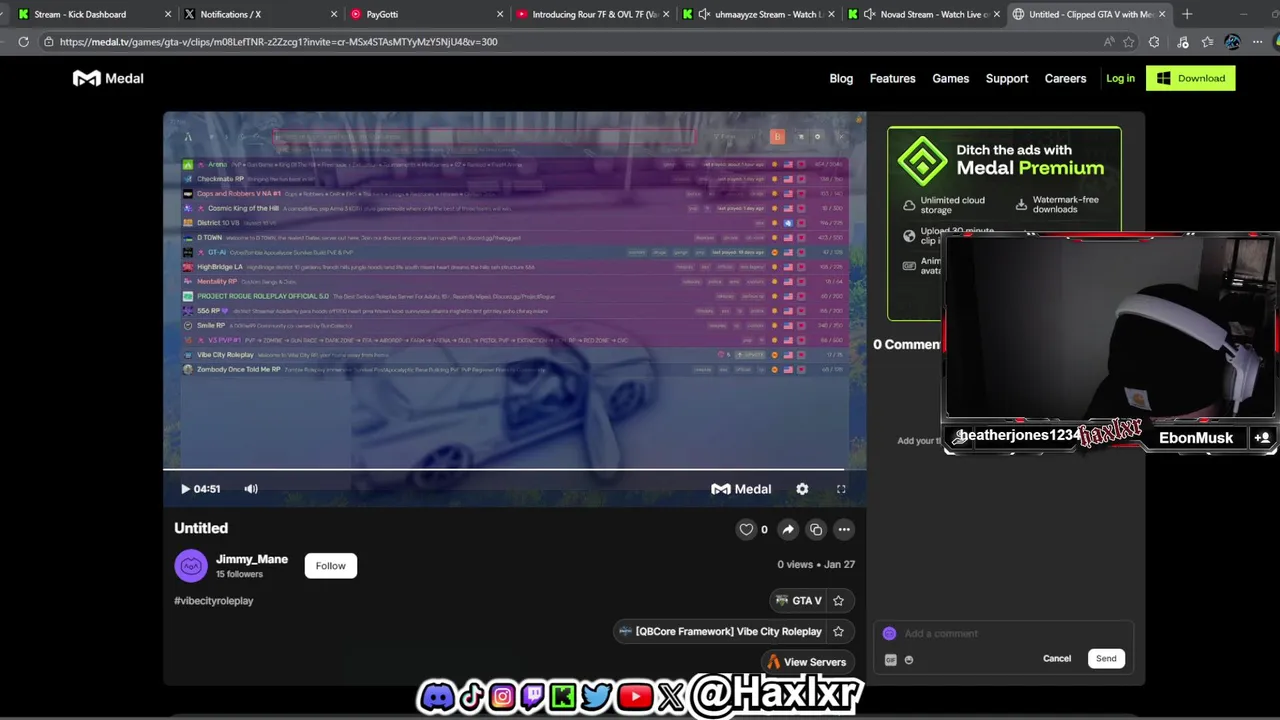Switch to uhmaayyze Stream tab

(x=760, y=14)
